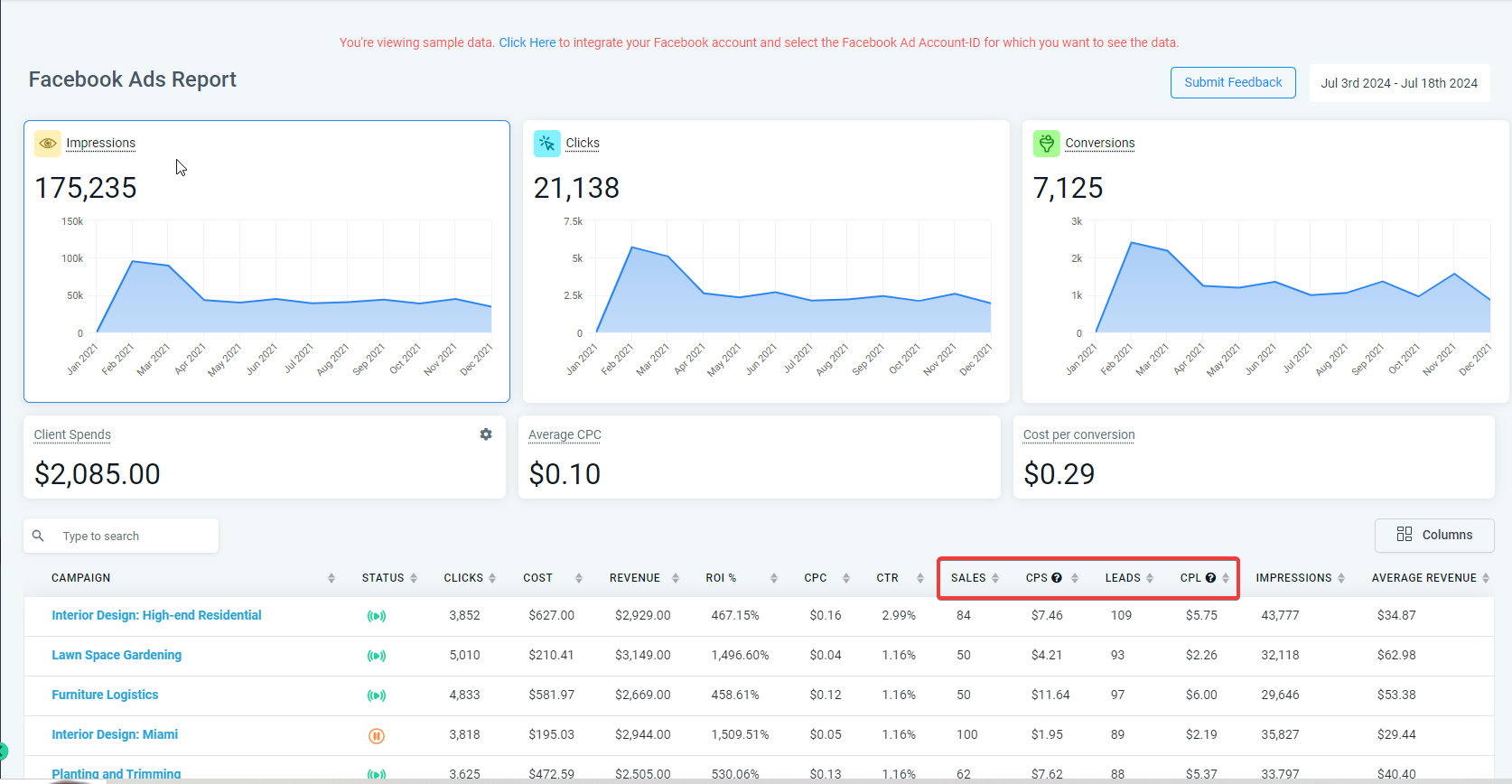This screenshot has height=784, width=1512.
Task: Click the $0.29 cost per conversion value
Action: 1059,474
